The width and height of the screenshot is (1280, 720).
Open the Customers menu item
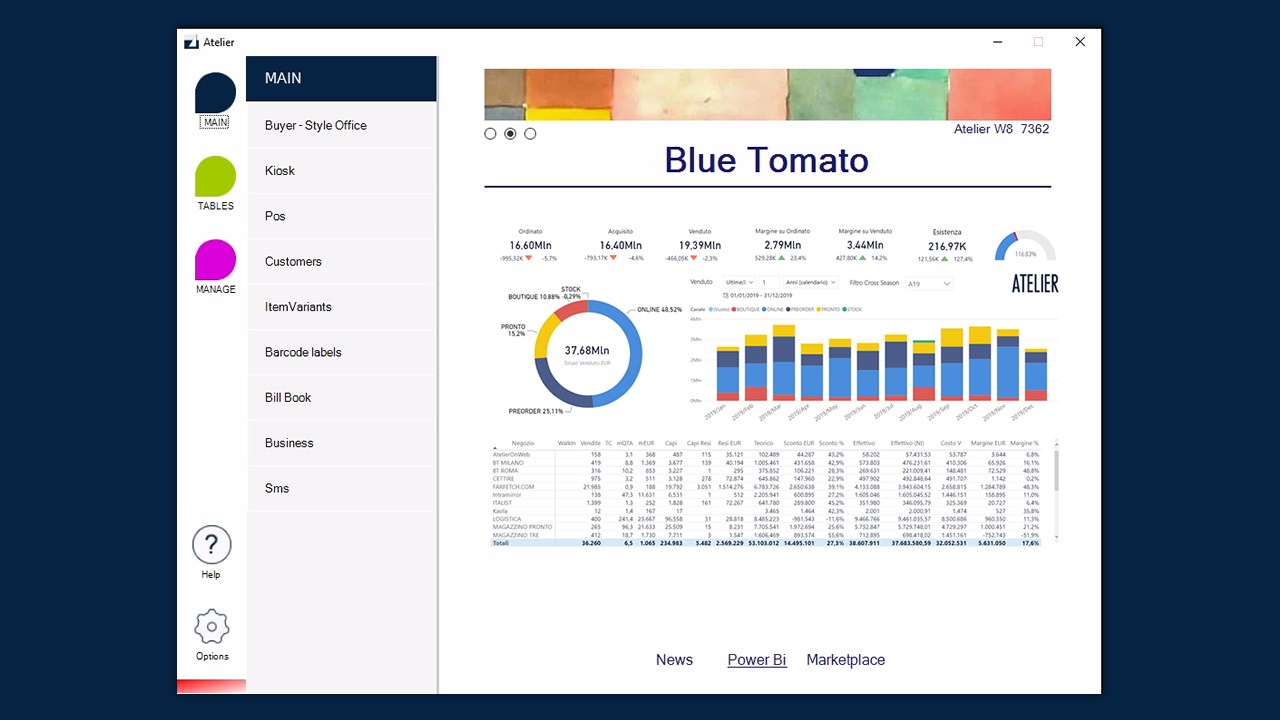click(341, 261)
